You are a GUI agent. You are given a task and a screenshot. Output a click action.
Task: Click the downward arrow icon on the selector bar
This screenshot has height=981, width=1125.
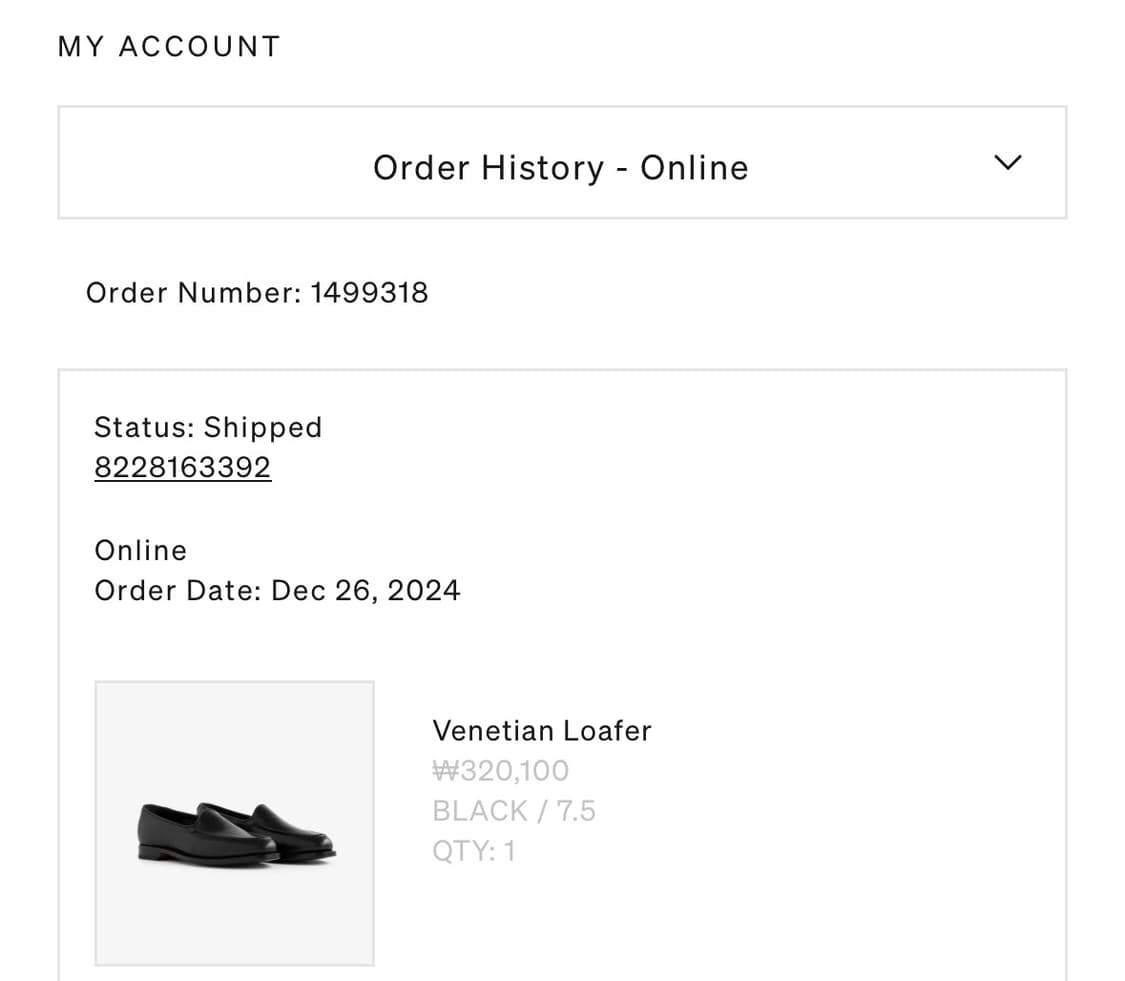coord(1007,162)
